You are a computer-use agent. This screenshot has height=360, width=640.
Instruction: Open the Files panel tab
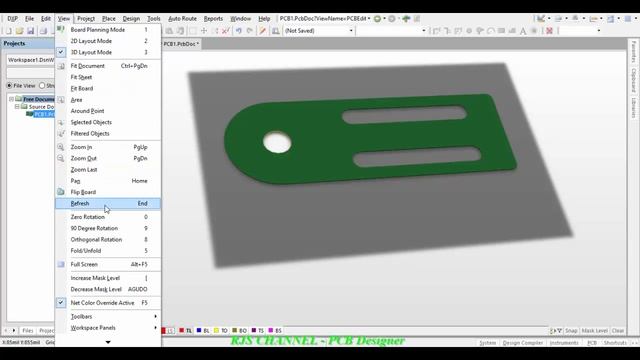coord(28,331)
